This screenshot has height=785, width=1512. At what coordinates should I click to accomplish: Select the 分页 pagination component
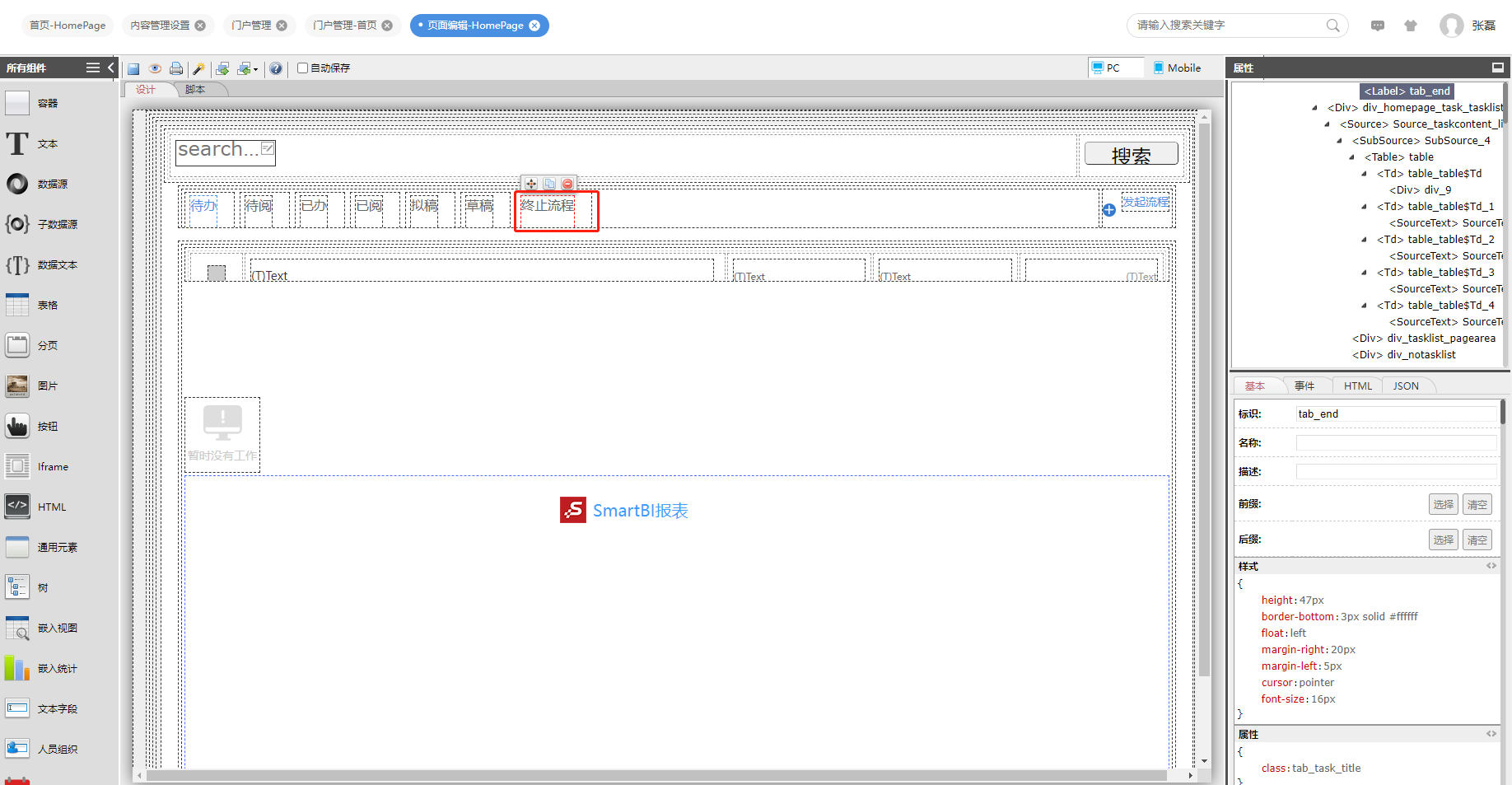pos(32,345)
